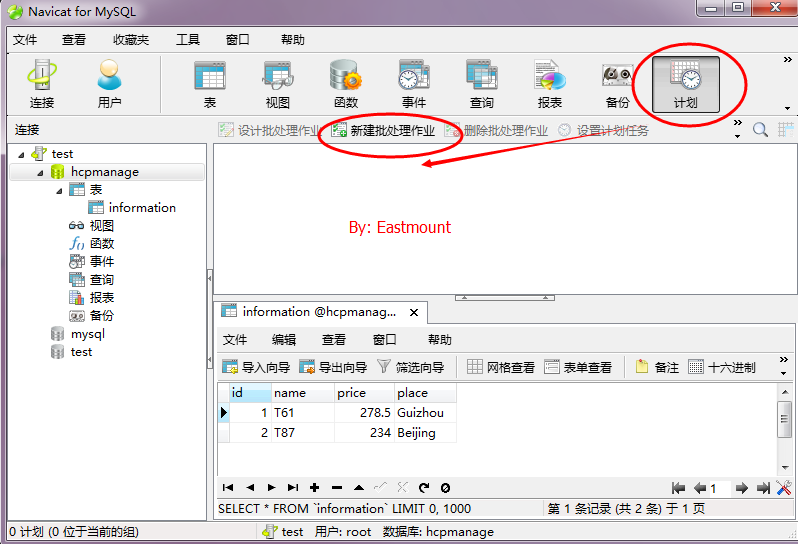
Task: Click 新建批处理作业 new batch job
Action: (x=383, y=130)
